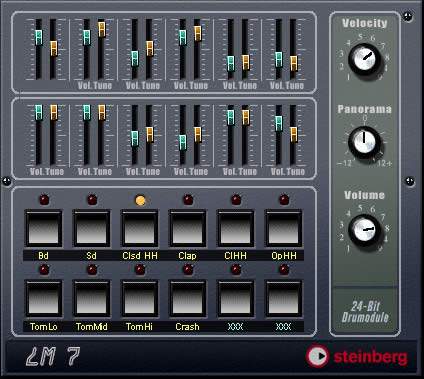Click the orange Tune fader above Crash

point(198,135)
